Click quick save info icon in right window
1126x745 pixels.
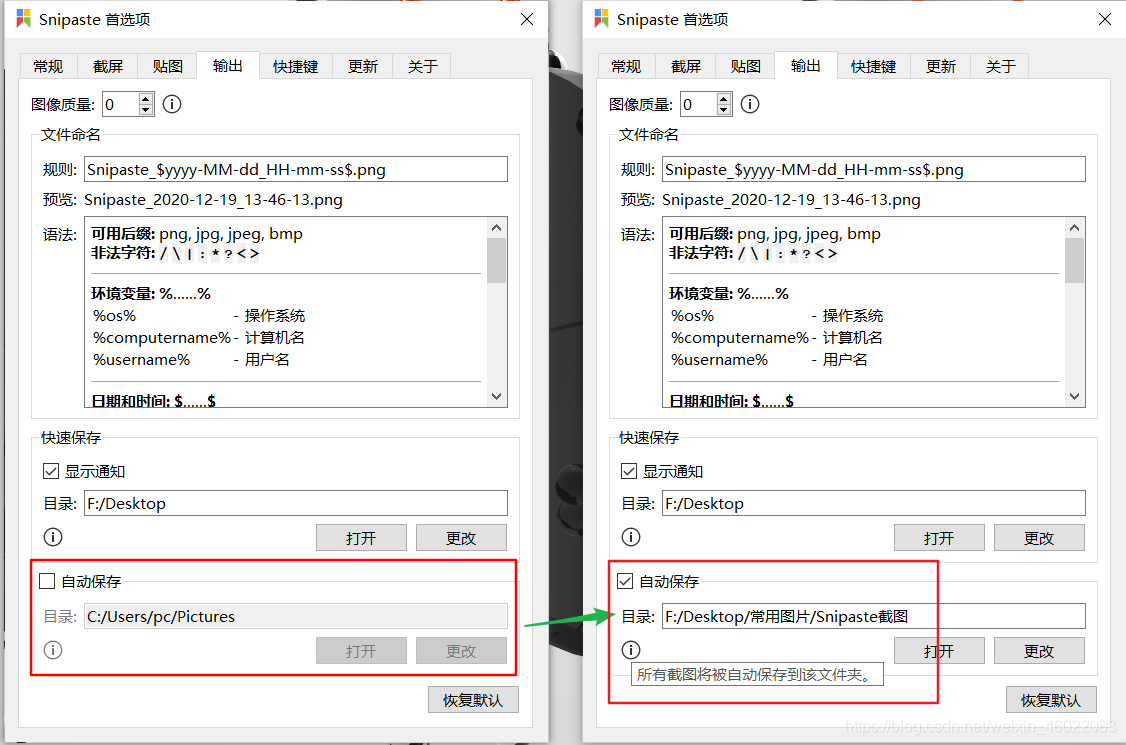[631, 537]
